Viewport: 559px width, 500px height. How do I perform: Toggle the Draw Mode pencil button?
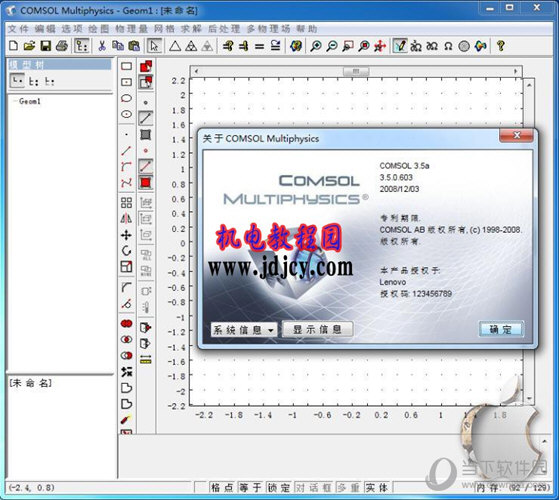[400, 46]
